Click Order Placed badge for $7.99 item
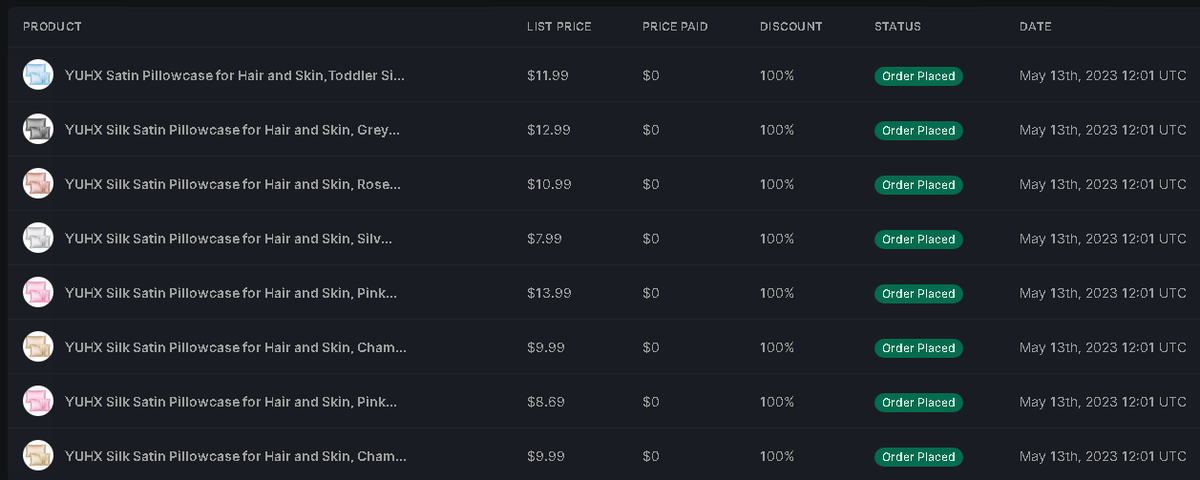 pos(918,239)
